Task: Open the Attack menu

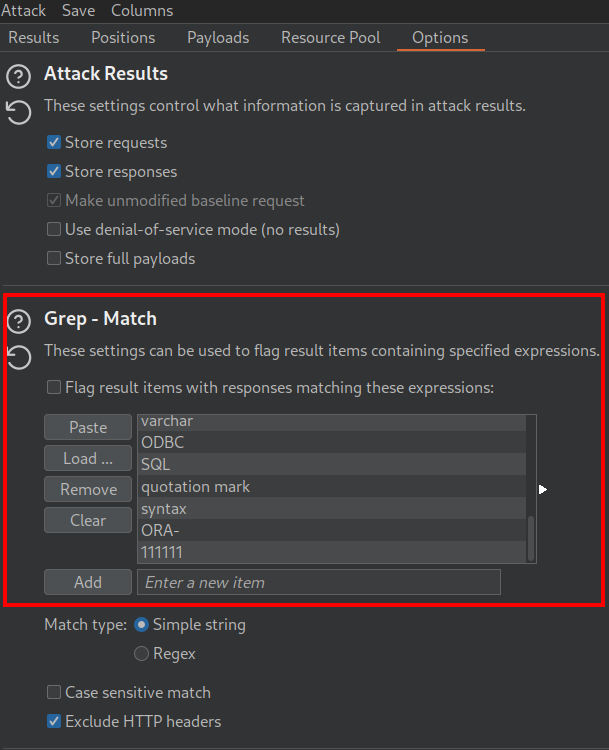Action: pyautogui.click(x=23, y=11)
